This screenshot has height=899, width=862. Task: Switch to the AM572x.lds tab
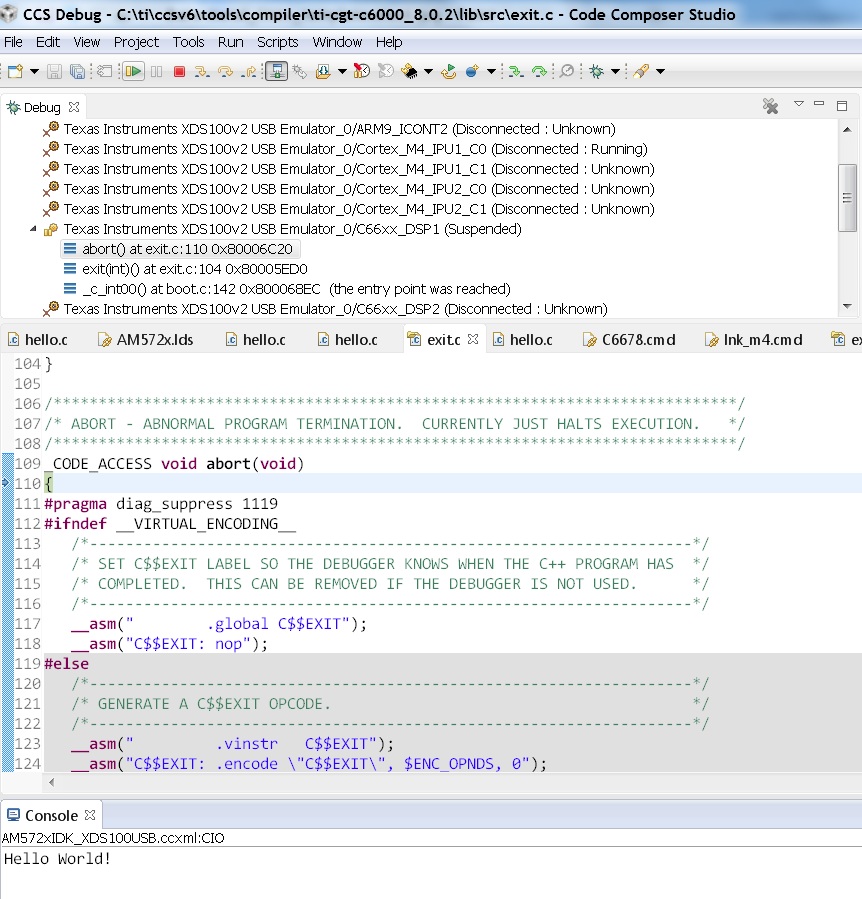154,340
